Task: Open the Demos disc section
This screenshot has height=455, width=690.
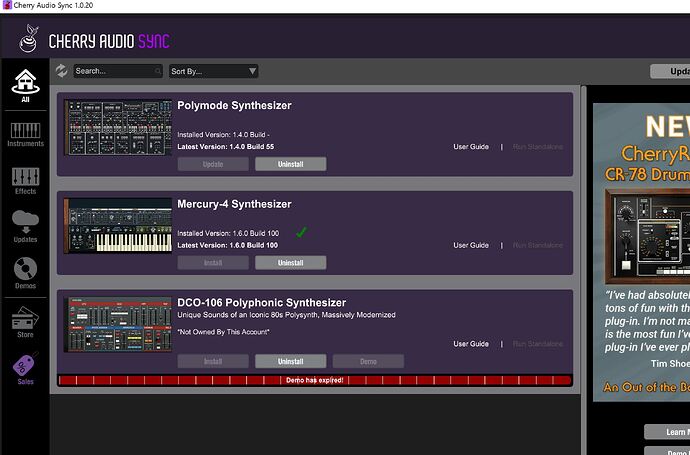Action: [26, 273]
